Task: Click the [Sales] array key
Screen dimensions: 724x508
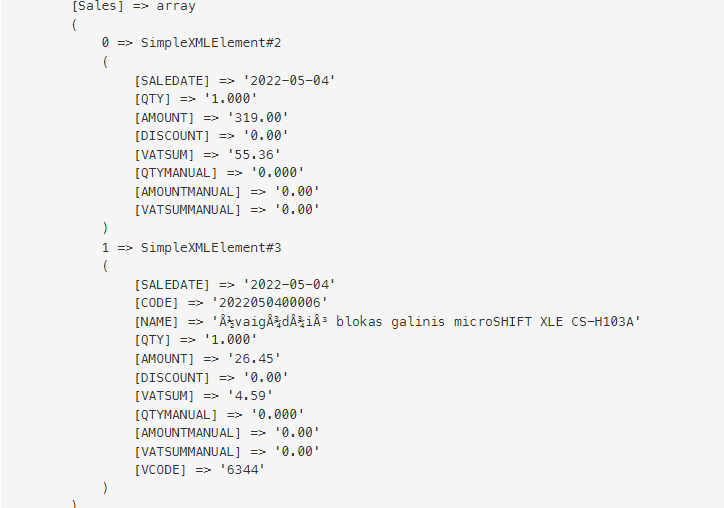Action: click(x=98, y=6)
